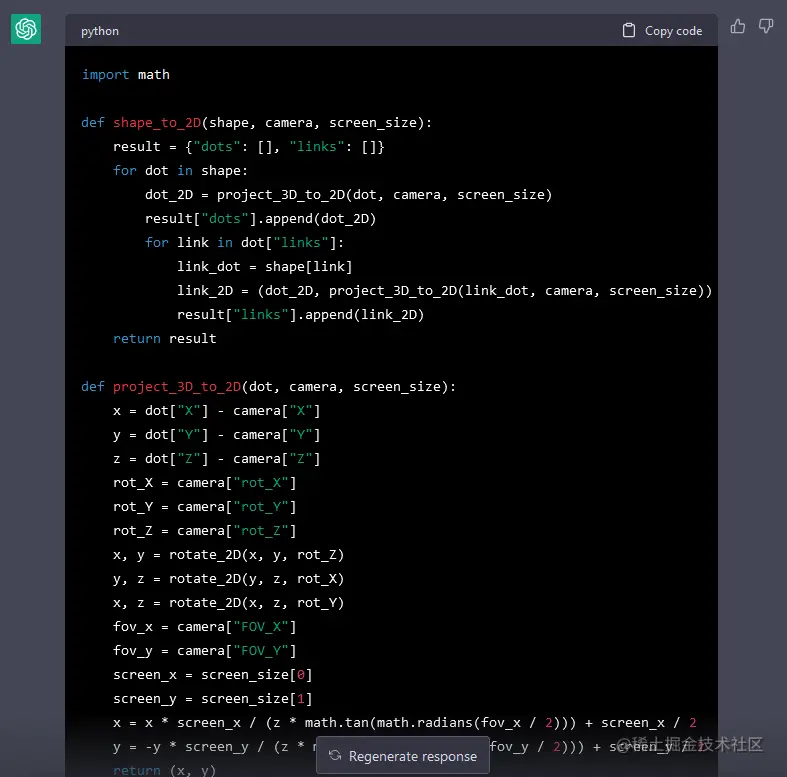The width and height of the screenshot is (787, 777).
Task: Click 'for link in dot["links"]:' line
Action: click(244, 243)
